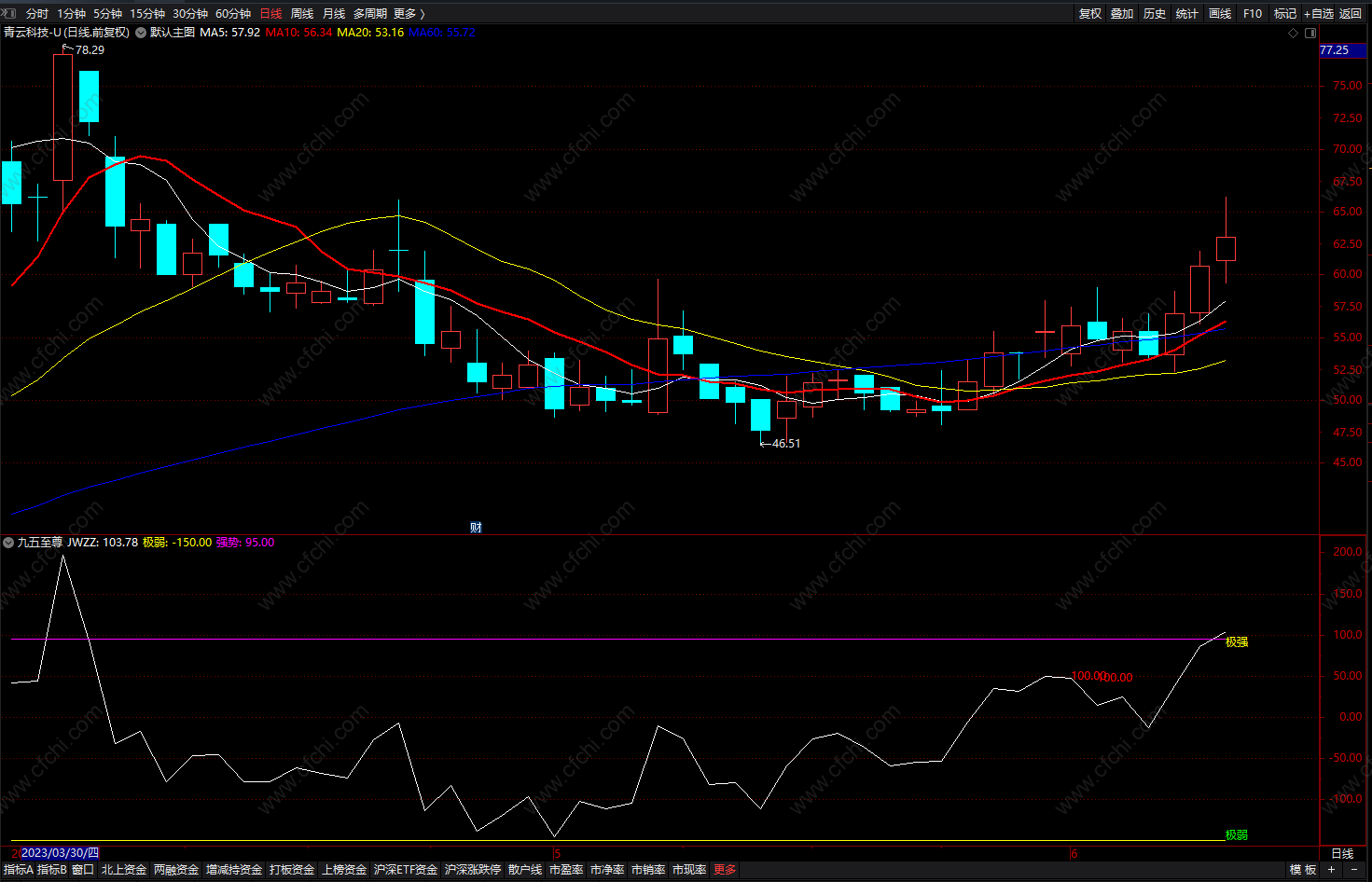The height and width of the screenshot is (882, 1372).
Task: Click the 财 financial event marker
Action: [x=476, y=528]
